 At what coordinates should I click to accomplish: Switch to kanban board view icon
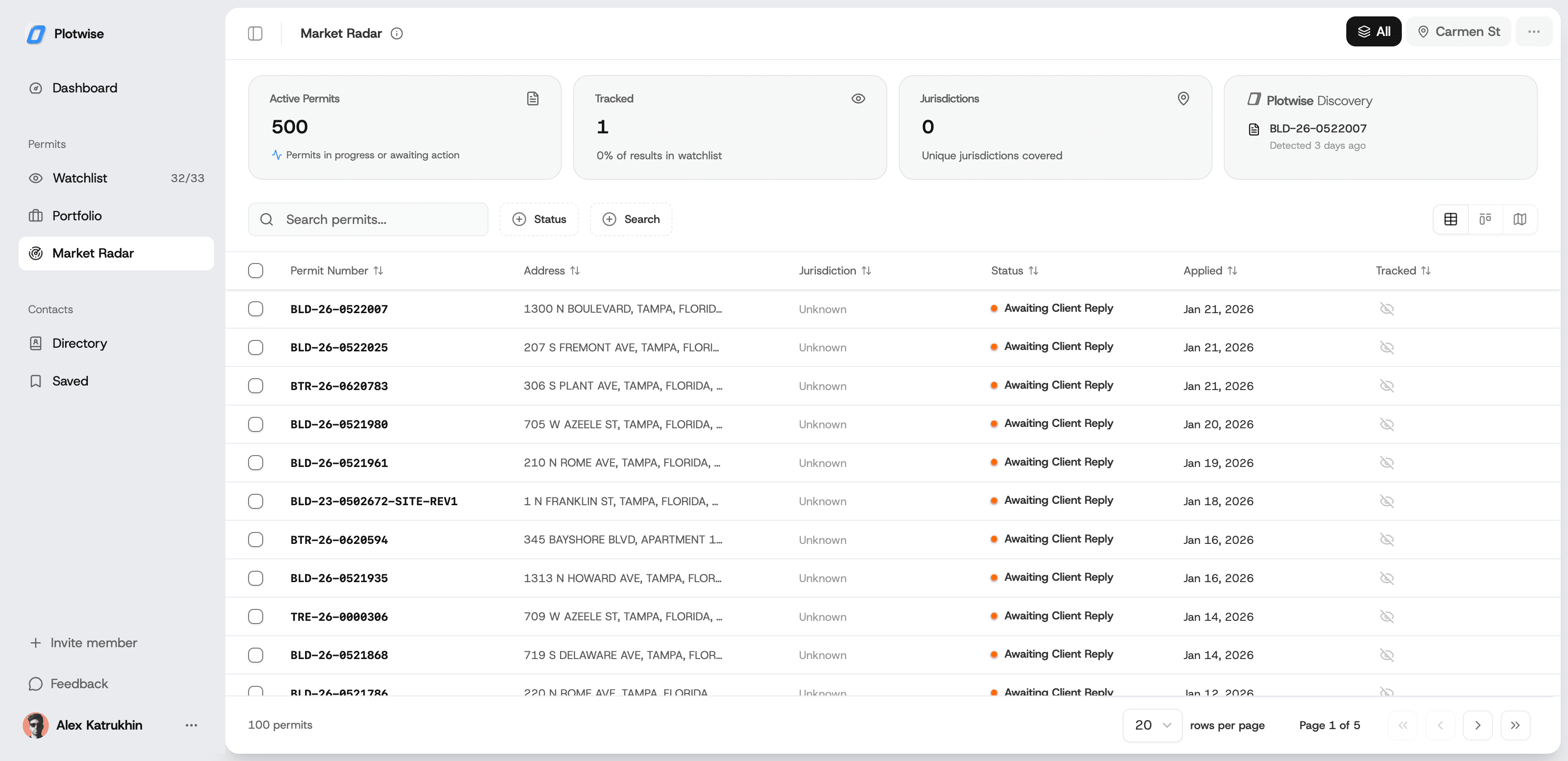tap(1485, 219)
